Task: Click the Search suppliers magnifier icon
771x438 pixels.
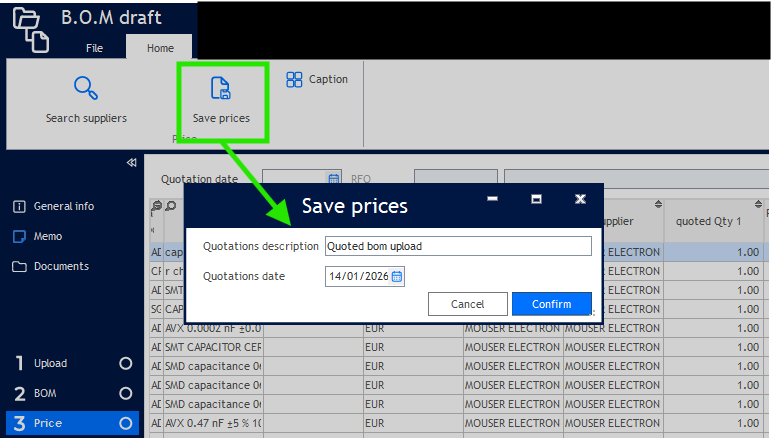Action: 86,88
